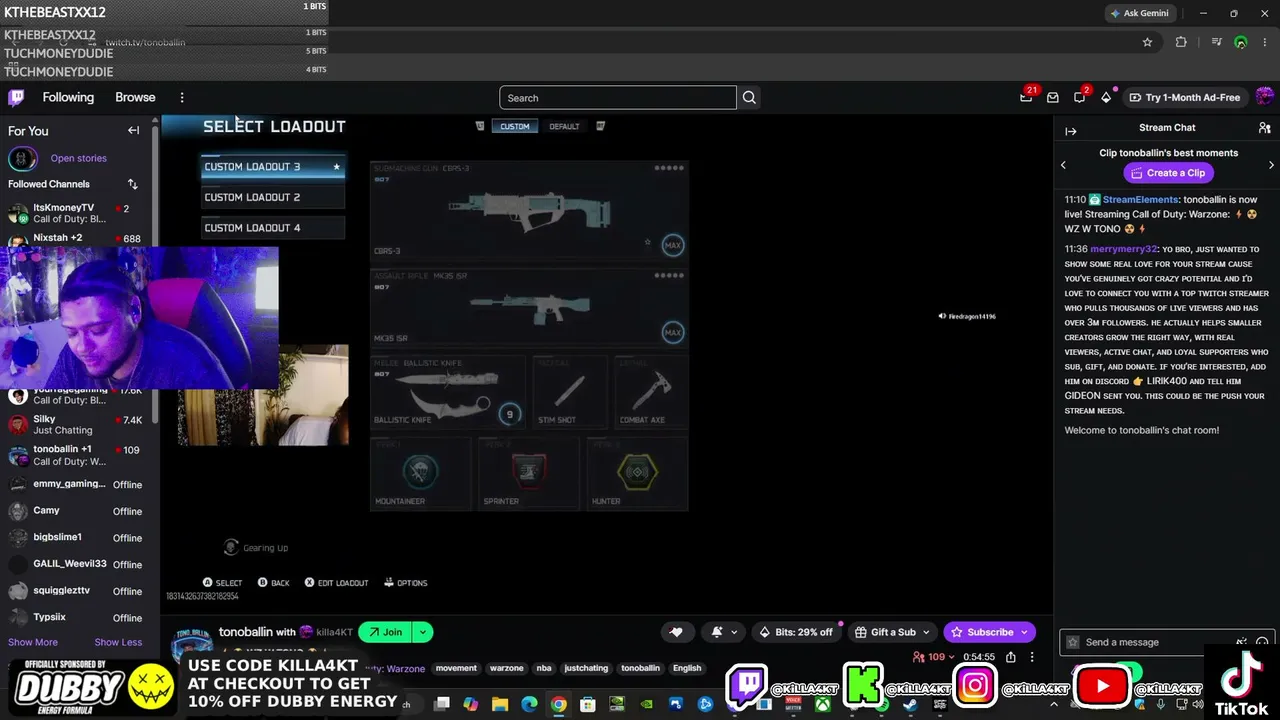The width and height of the screenshot is (1280, 720).
Task: Open Silky channel in sidebar
Action: tap(78, 424)
